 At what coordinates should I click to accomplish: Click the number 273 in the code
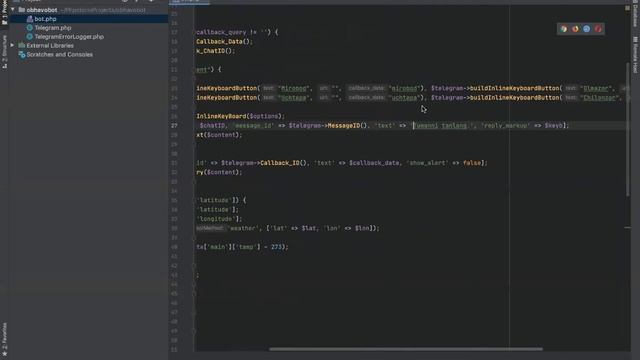click(x=276, y=247)
